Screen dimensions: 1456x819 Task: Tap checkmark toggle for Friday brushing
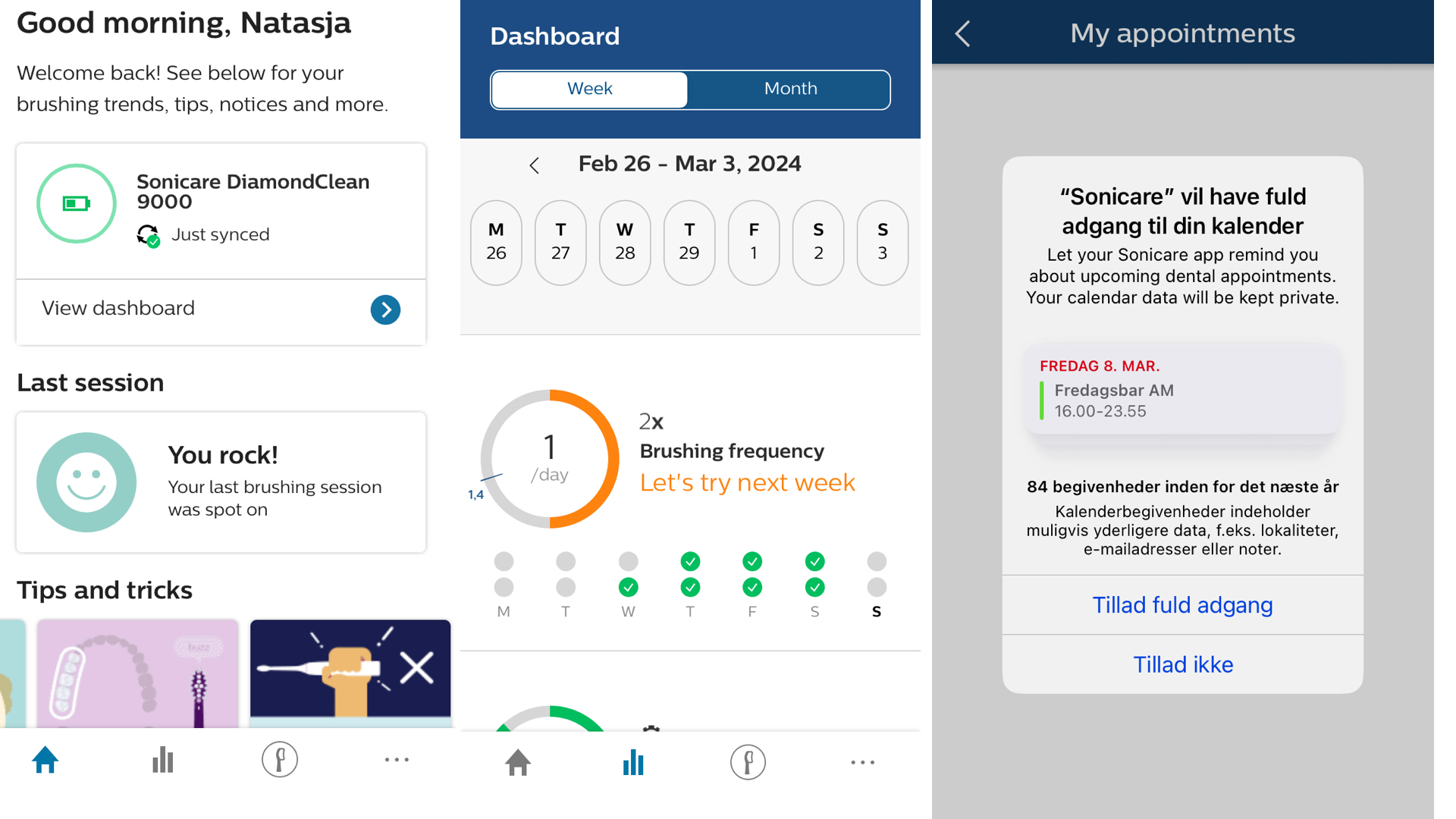point(755,562)
